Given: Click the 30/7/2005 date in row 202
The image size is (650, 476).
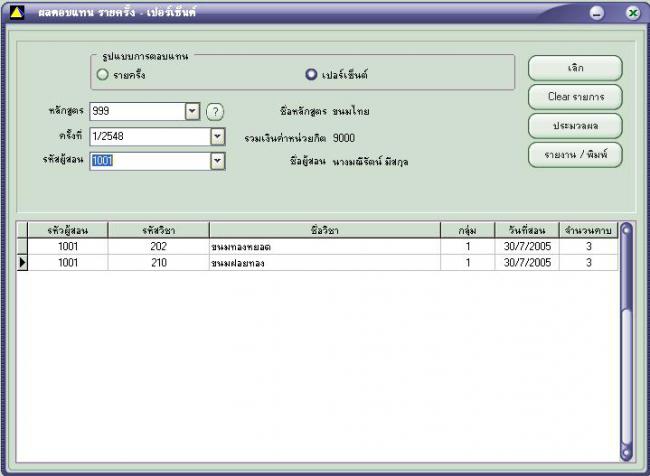Looking at the screenshot, I should pos(527,247).
